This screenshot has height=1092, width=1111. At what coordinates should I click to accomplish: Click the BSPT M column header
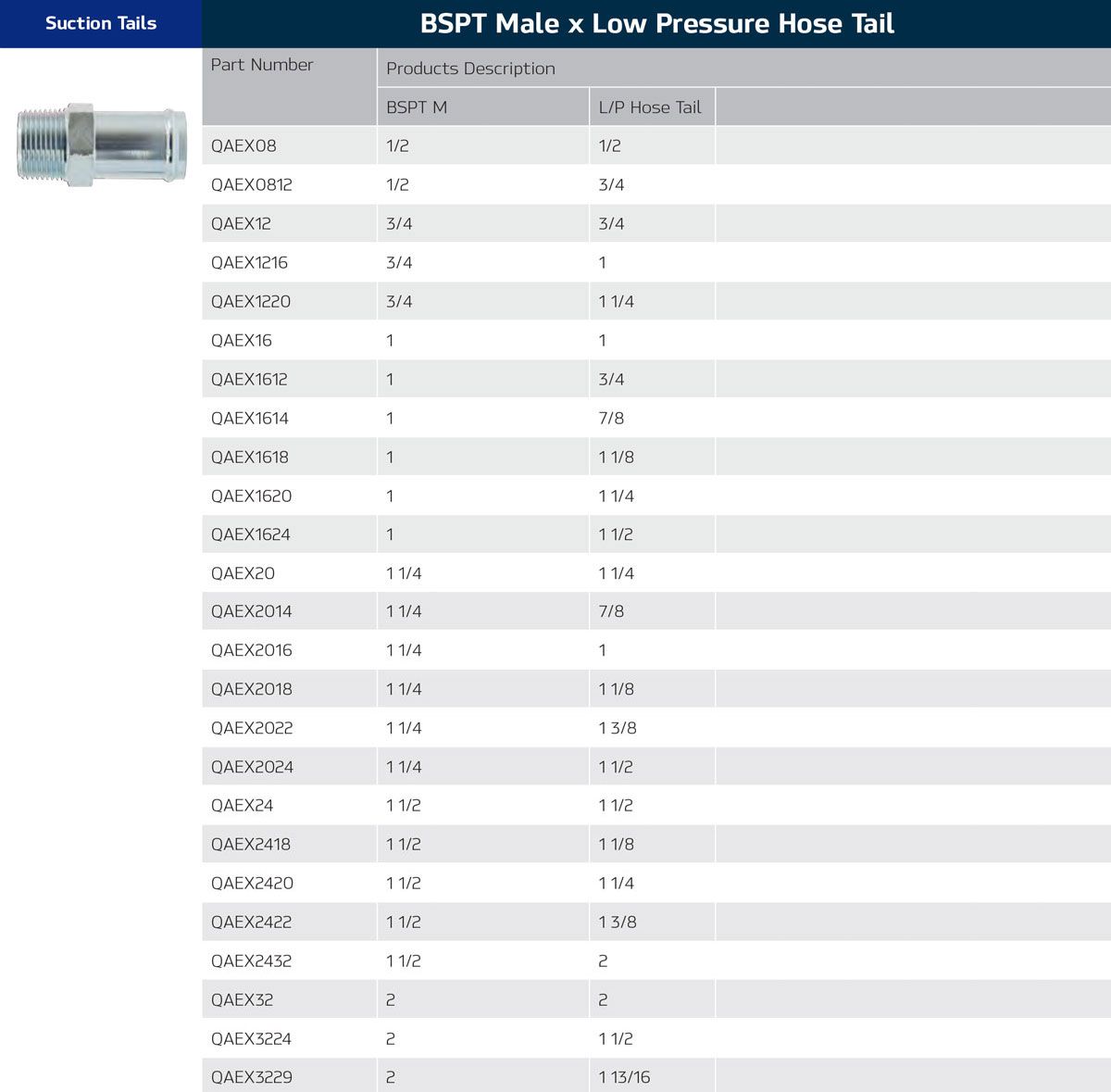click(x=417, y=107)
